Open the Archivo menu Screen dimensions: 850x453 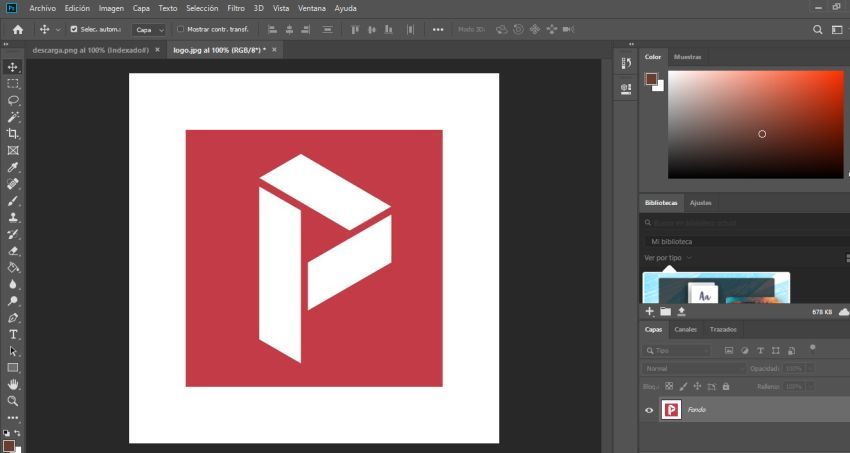pos(42,8)
